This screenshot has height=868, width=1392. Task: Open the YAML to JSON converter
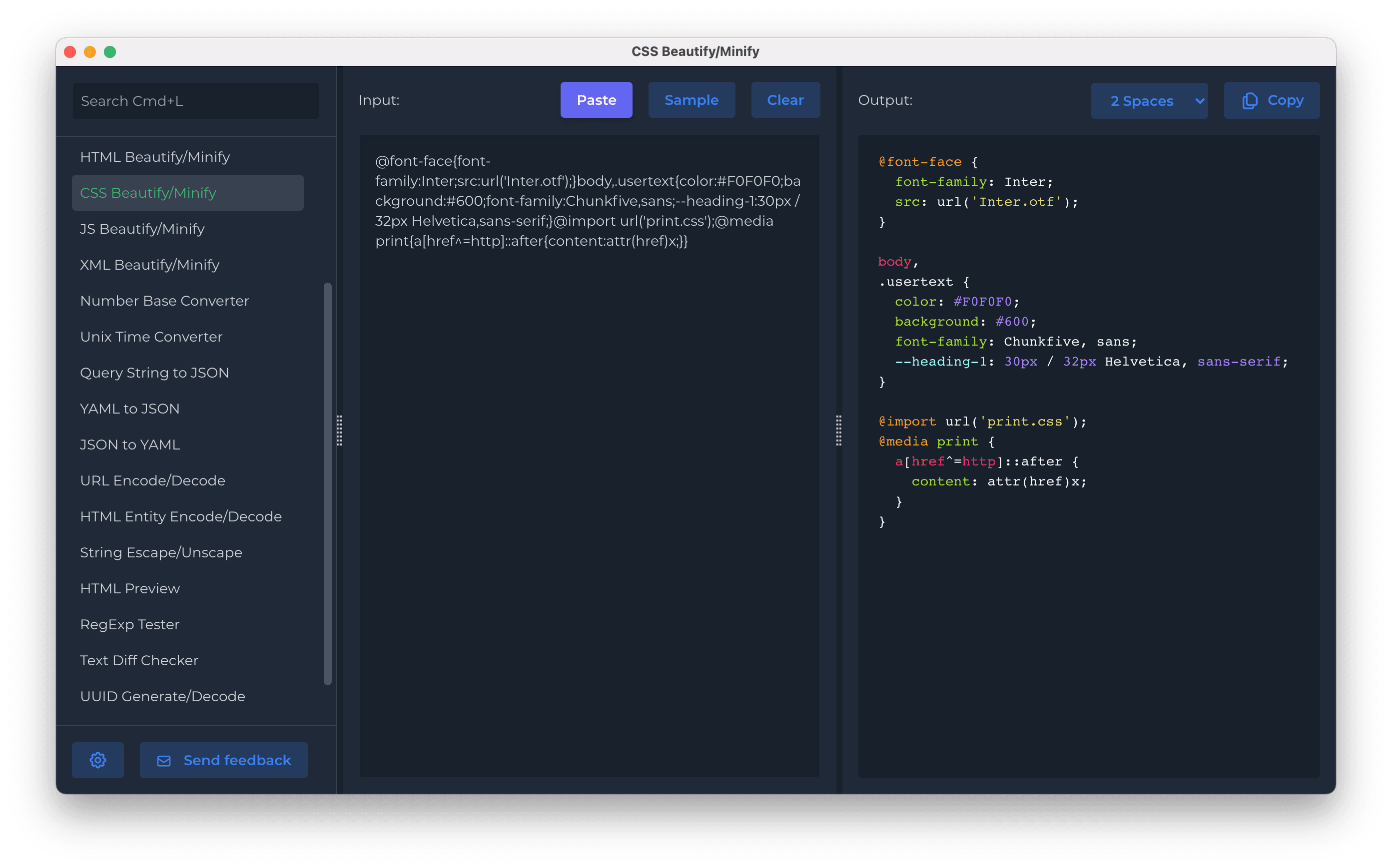point(130,408)
